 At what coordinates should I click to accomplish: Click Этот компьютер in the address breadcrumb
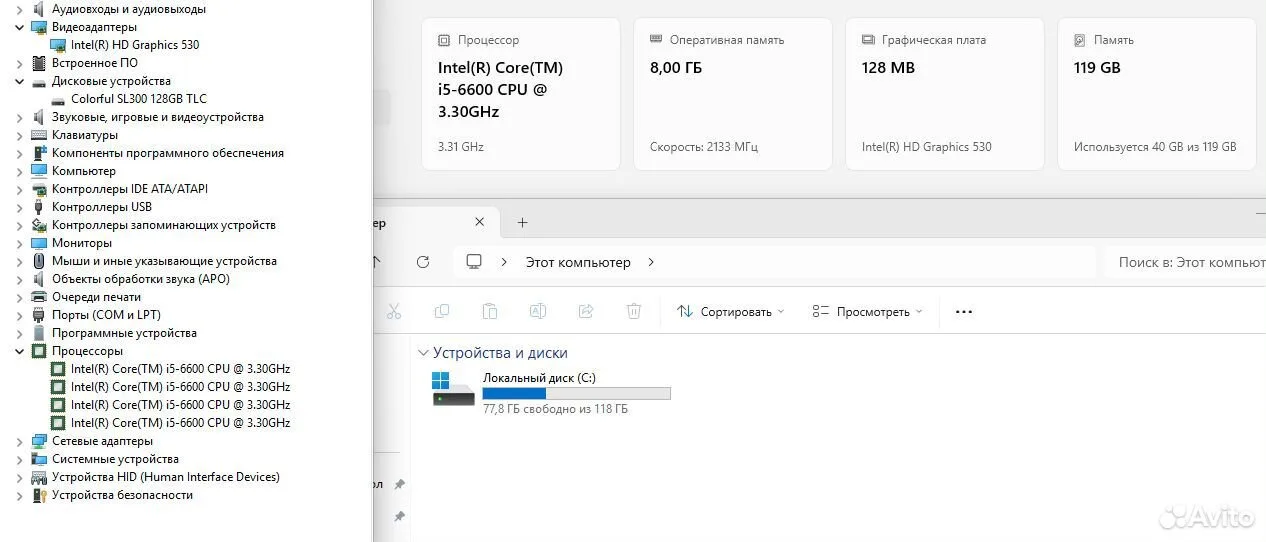pos(578,262)
